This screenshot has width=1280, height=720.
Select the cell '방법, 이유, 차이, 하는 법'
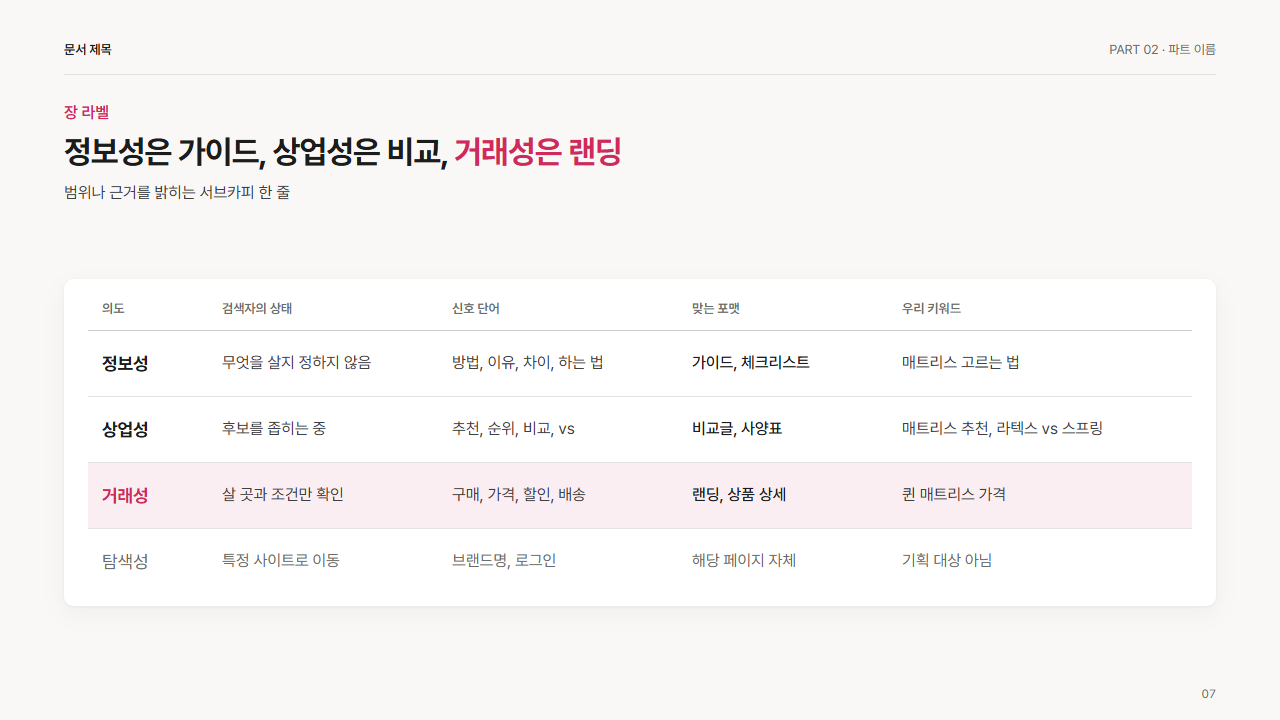(527, 363)
